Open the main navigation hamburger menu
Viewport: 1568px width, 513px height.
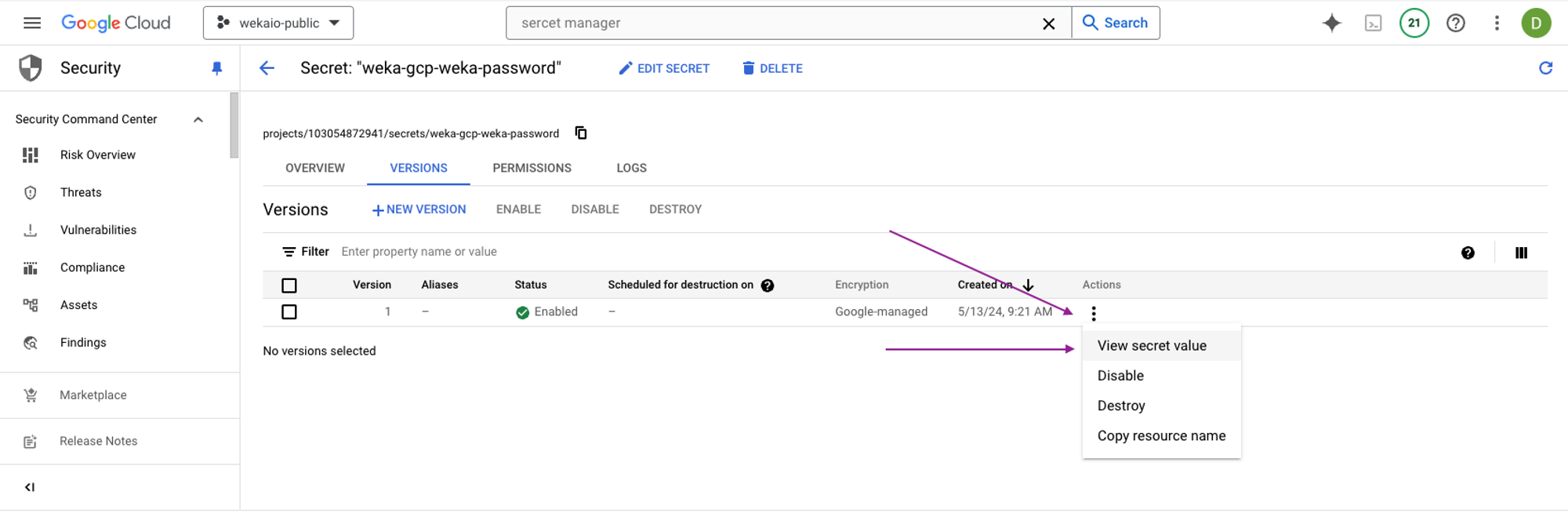click(x=32, y=23)
